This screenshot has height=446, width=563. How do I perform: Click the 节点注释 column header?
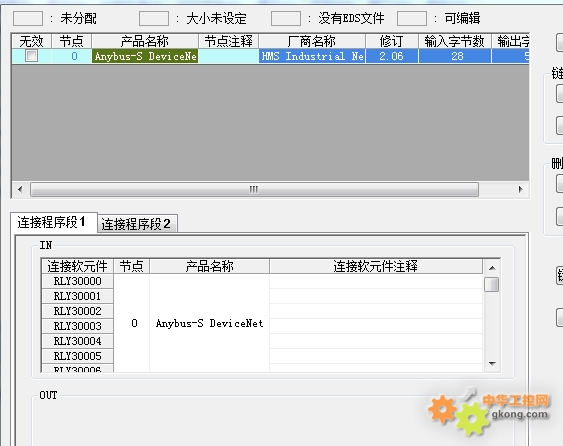pos(228,41)
